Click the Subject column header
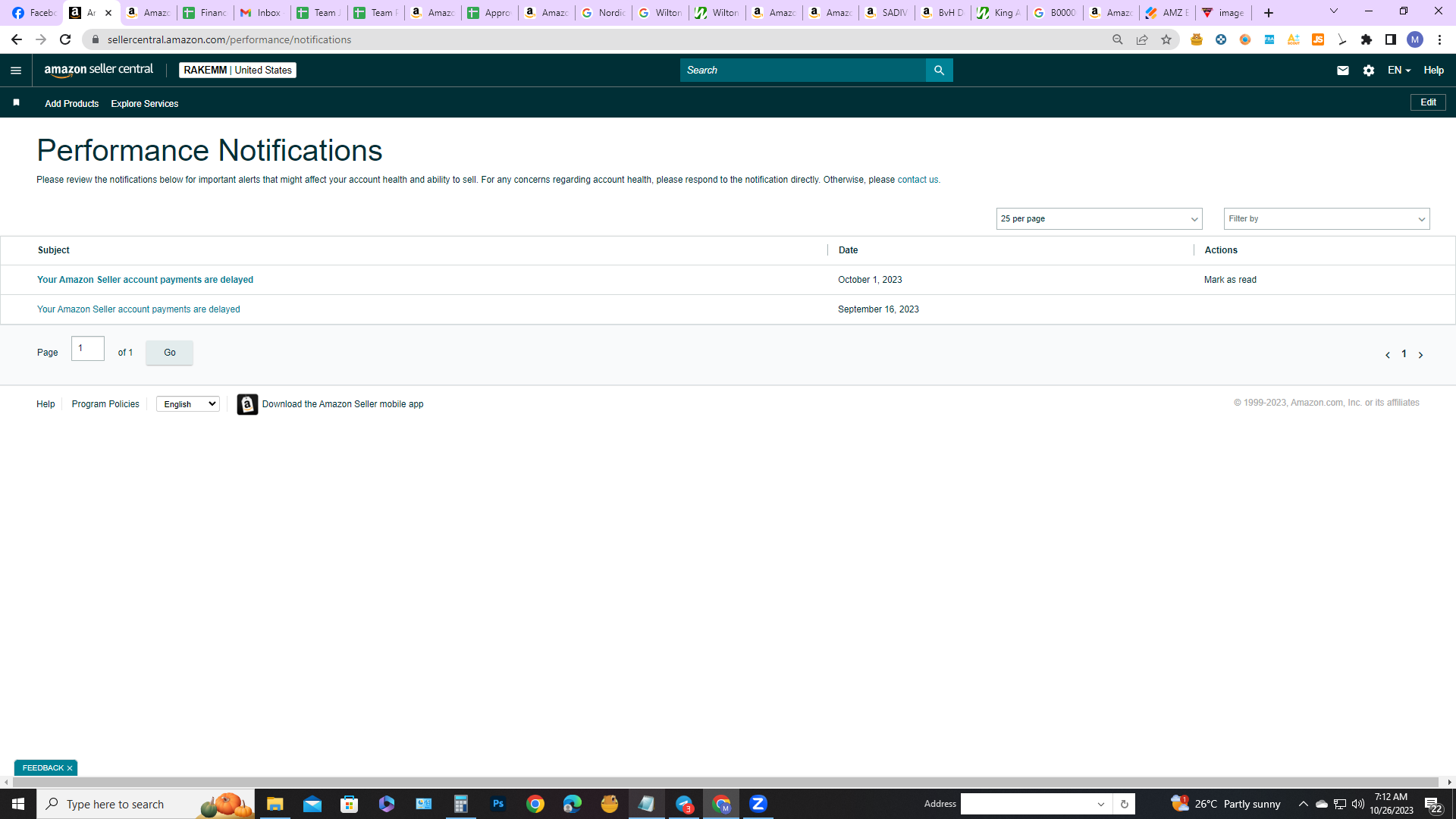 [x=54, y=250]
